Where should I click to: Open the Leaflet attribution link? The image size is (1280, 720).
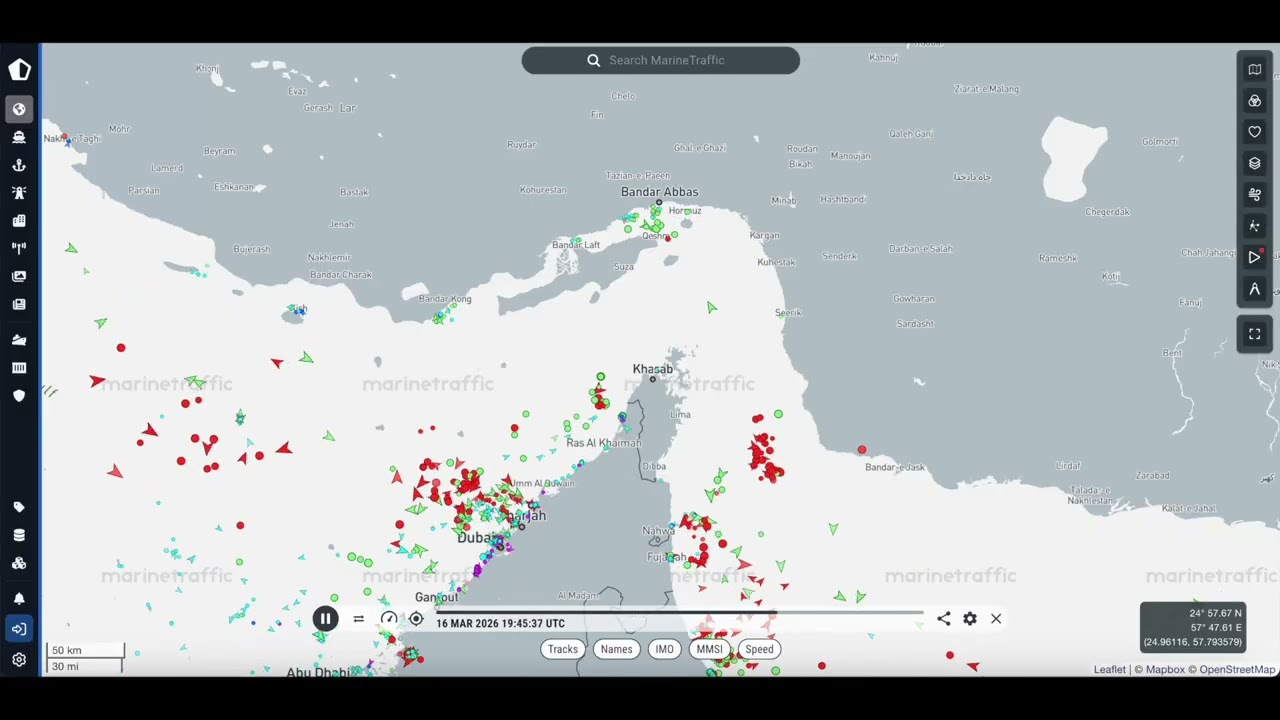pyautogui.click(x=1109, y=669)
